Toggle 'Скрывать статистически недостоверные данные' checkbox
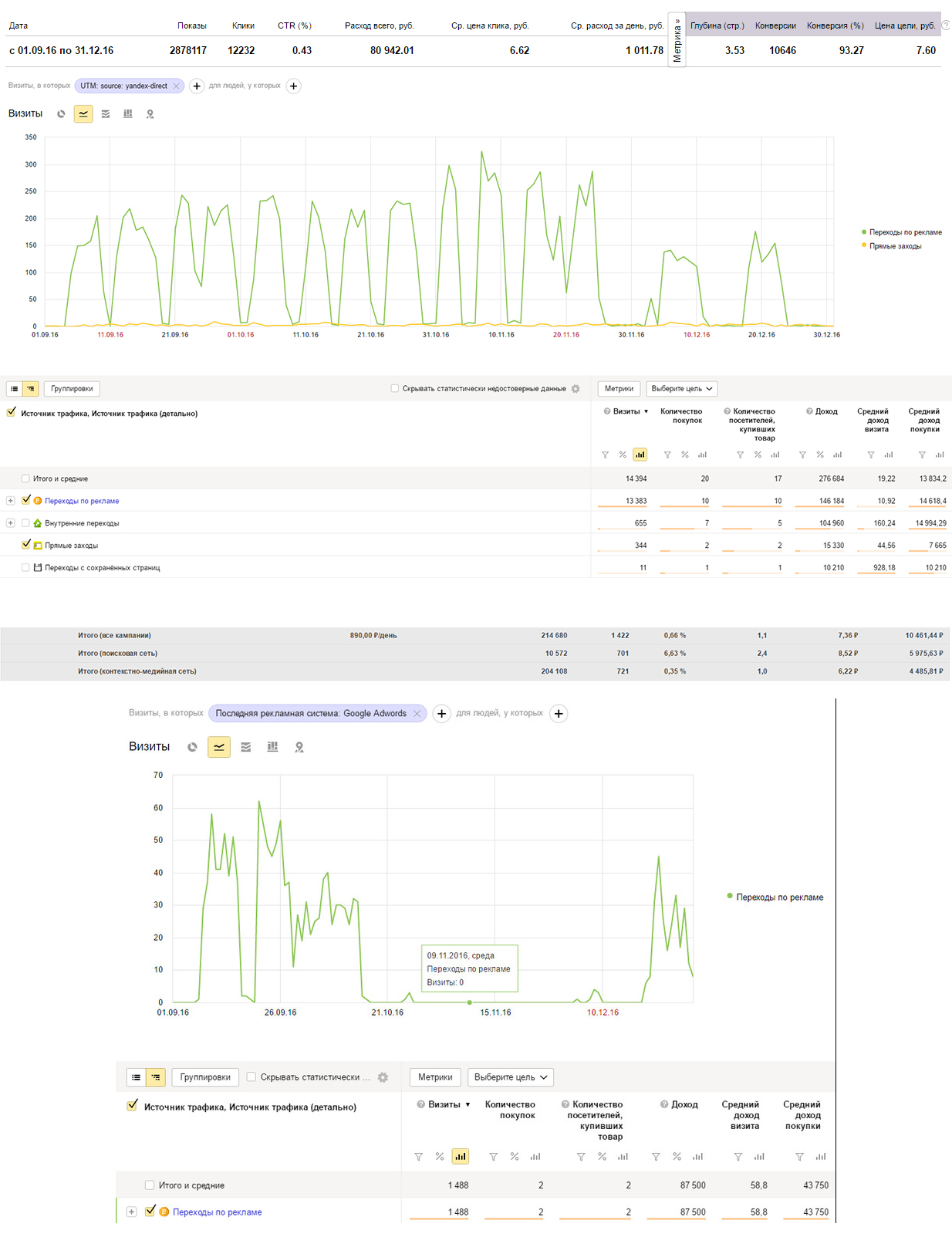The image size is (952, 1244). click(395, 389)
